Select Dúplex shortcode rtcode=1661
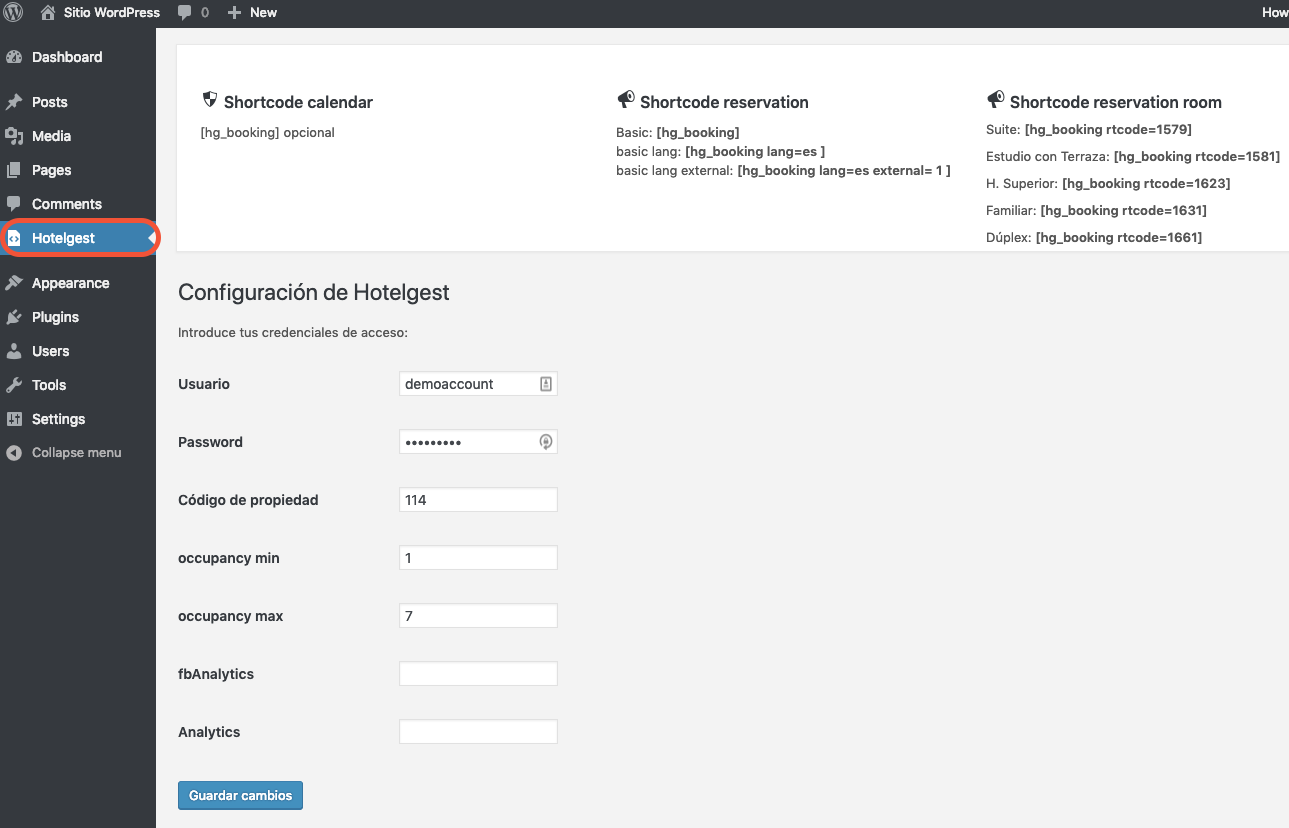 1094,237
